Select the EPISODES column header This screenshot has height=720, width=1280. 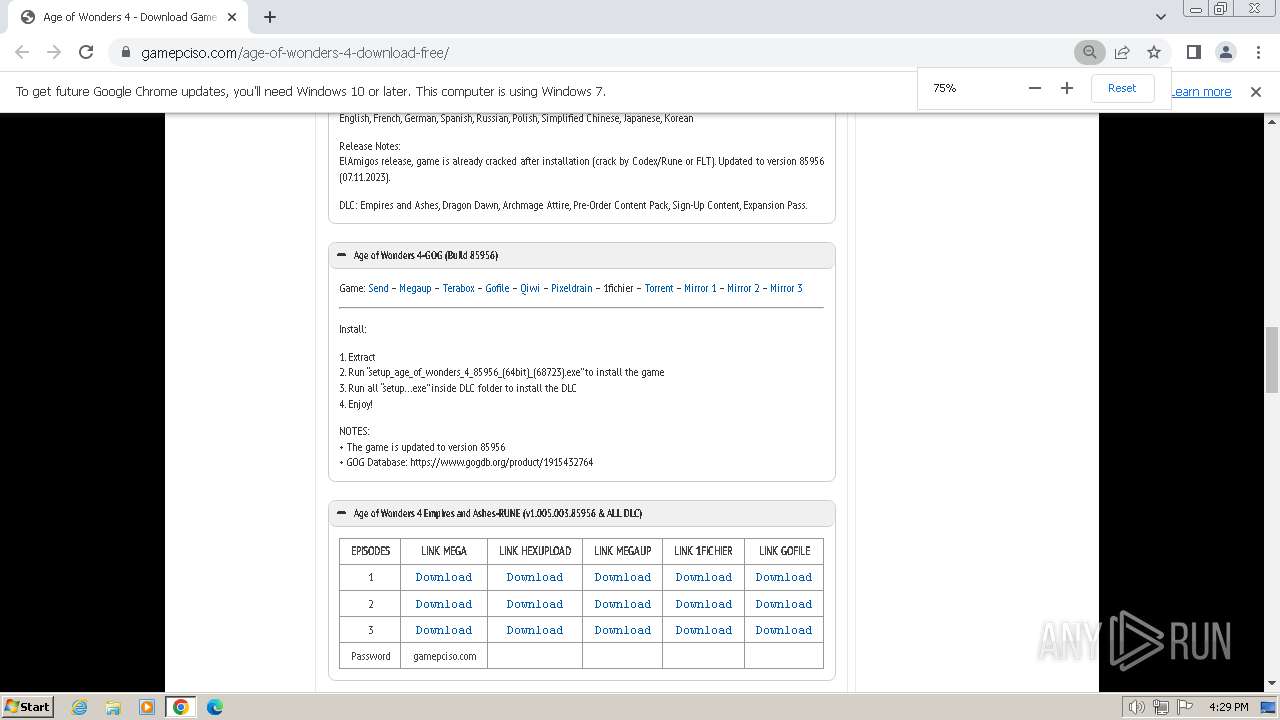[x=371, y=551]
